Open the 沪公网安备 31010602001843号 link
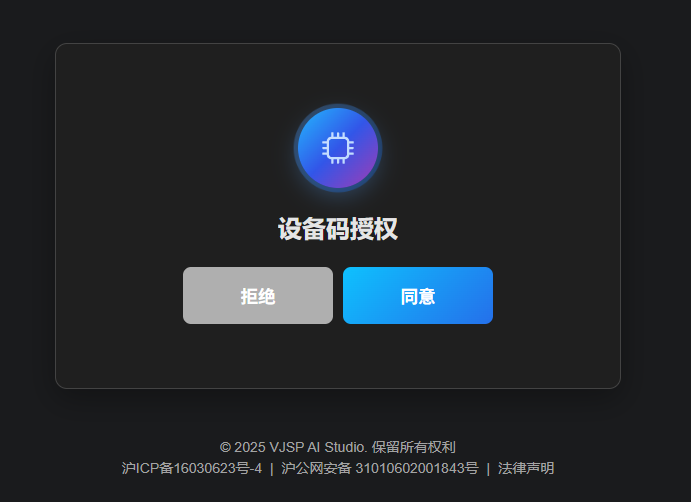691x502 pixels. click(x=380, y=468)
